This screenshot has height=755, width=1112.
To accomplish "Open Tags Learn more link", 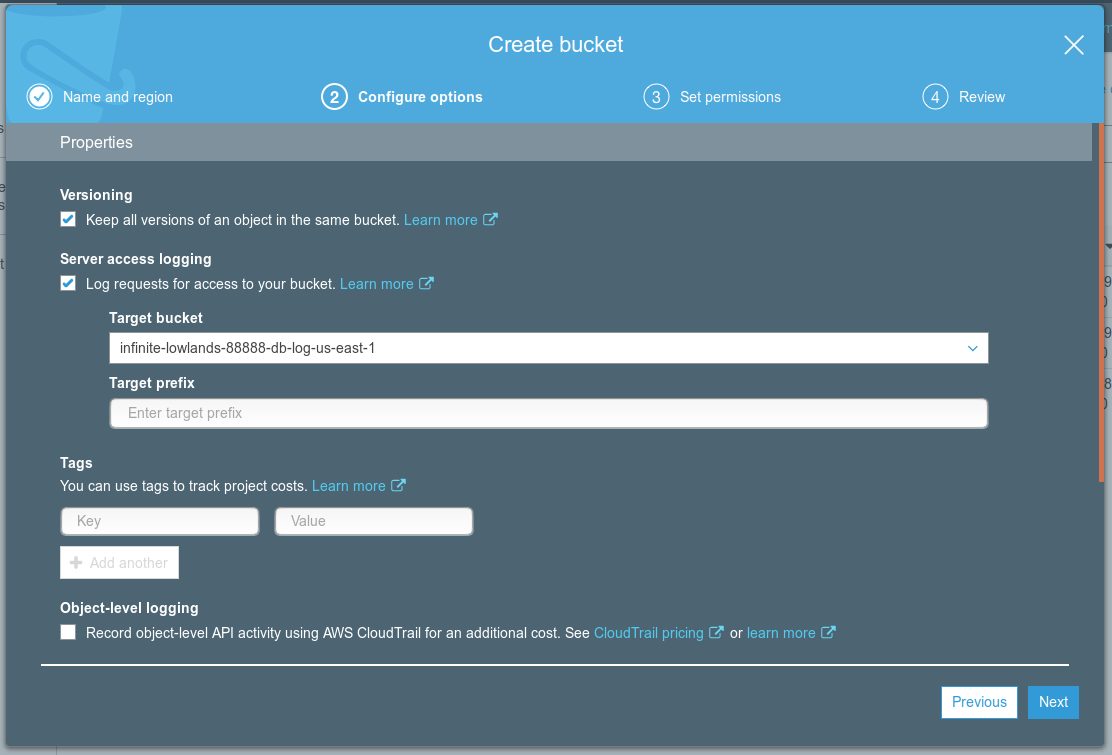I will point(349,486).
